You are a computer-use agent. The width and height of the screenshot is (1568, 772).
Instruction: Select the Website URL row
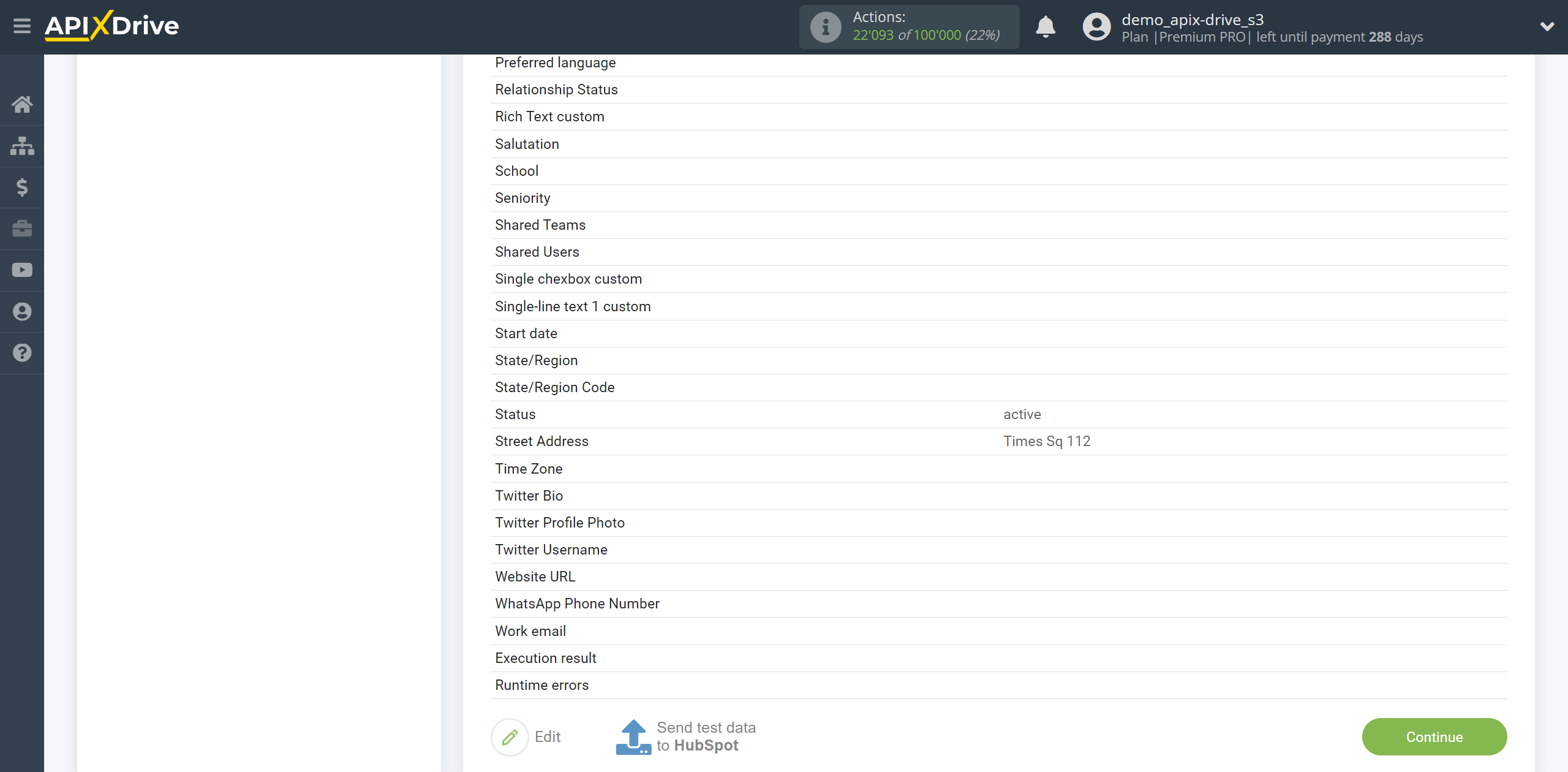click(x=998, y=577)
